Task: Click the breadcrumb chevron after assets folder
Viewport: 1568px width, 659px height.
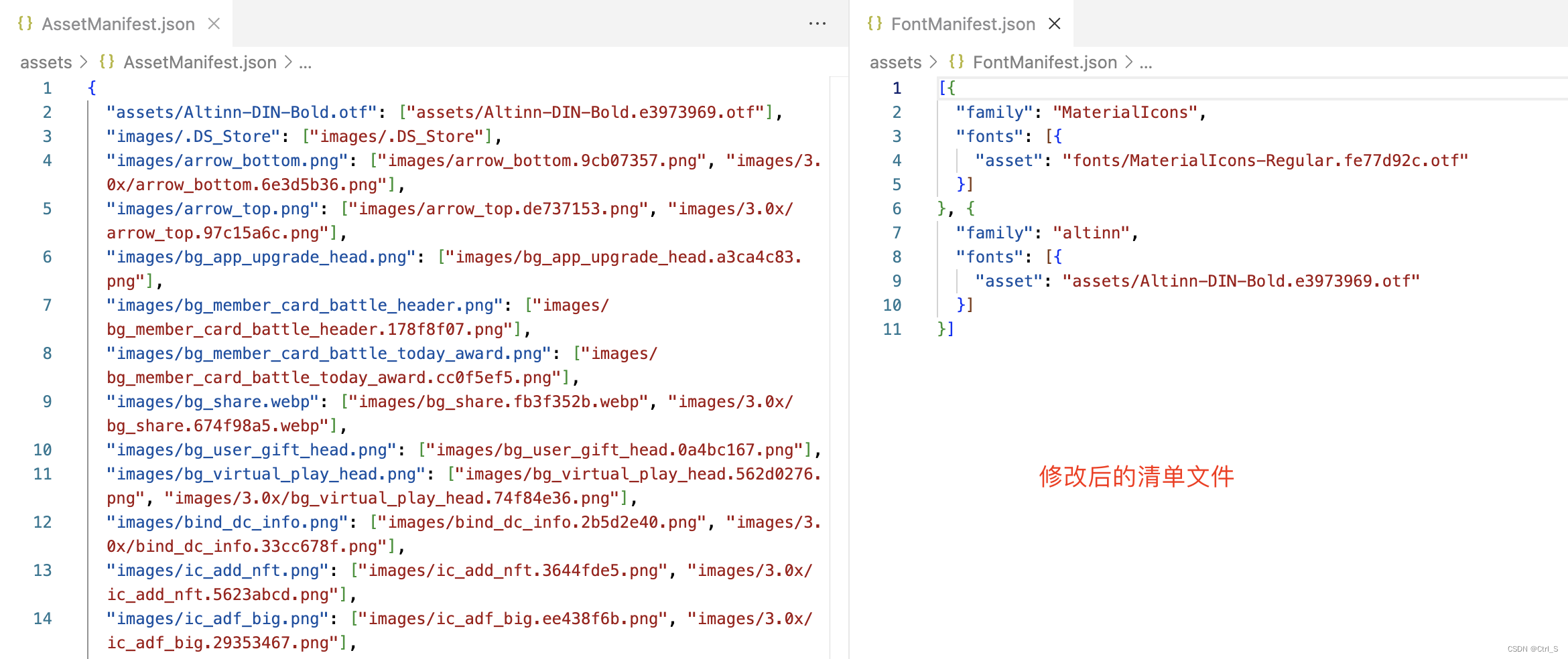Action: tap(84, 62)
